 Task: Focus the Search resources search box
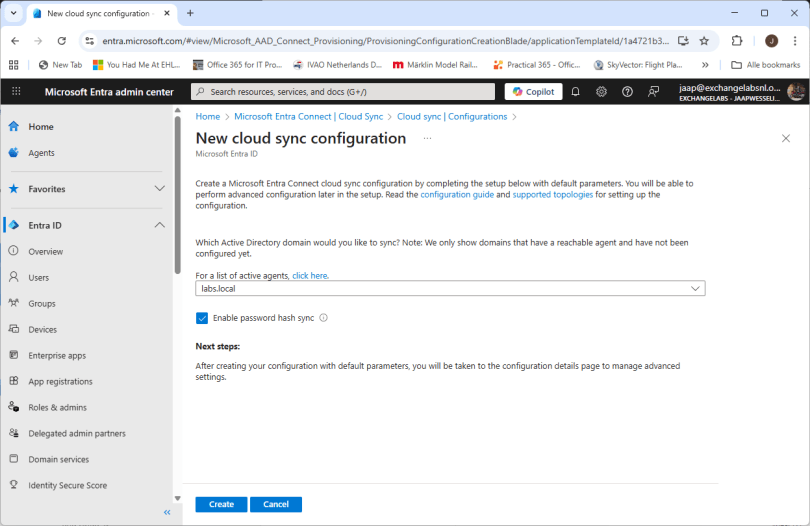pos(343,91)
